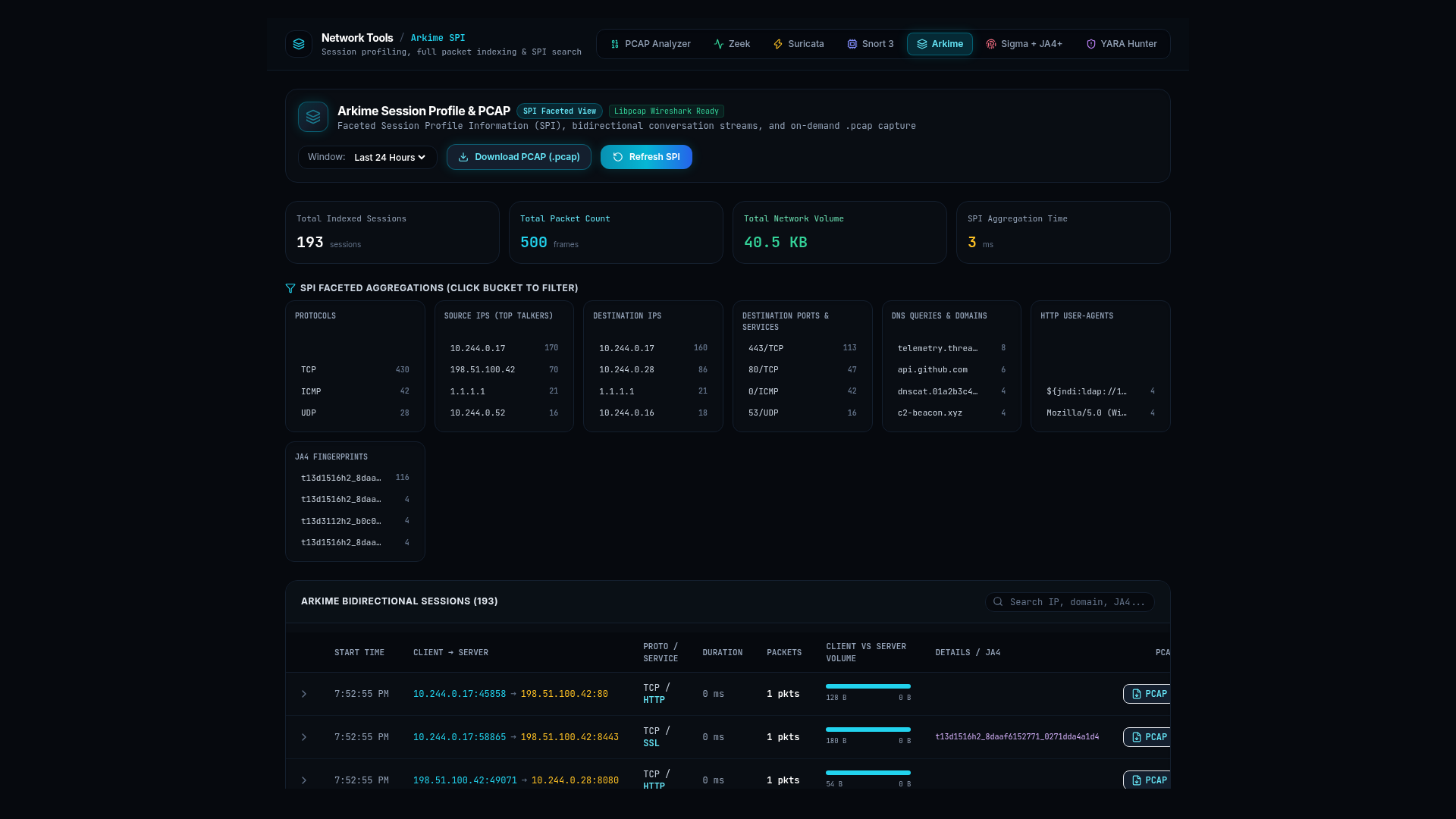Click client address 10.244.0.17:45858
The height and width of the screenshot is (819, 1456).
coord(460,694)
